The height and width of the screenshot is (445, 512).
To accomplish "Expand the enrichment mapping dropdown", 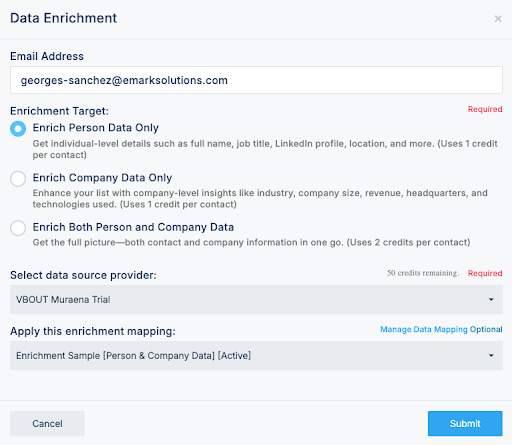I will click(256, 355).
